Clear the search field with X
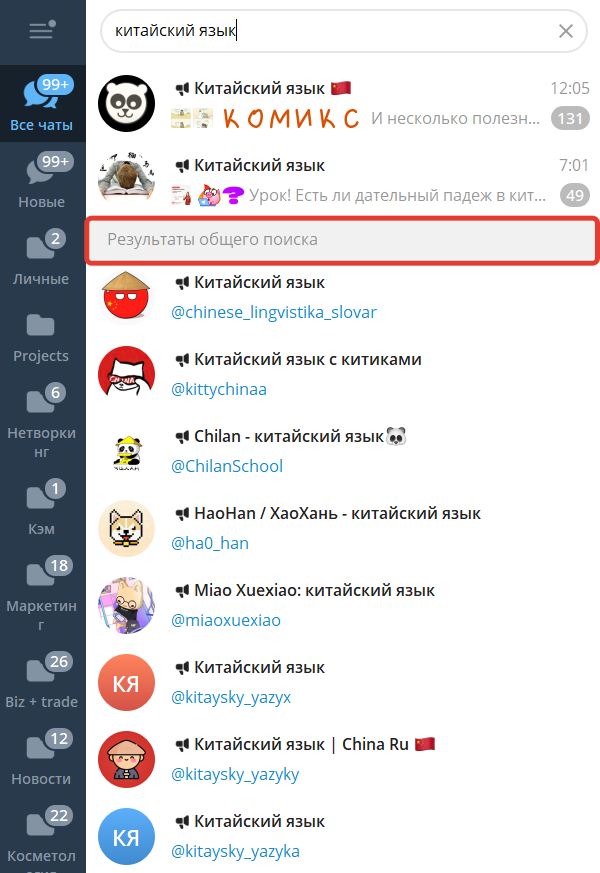The height and width of the screenshot is (873, 600). pyautogui.click(x=565, y=31)
